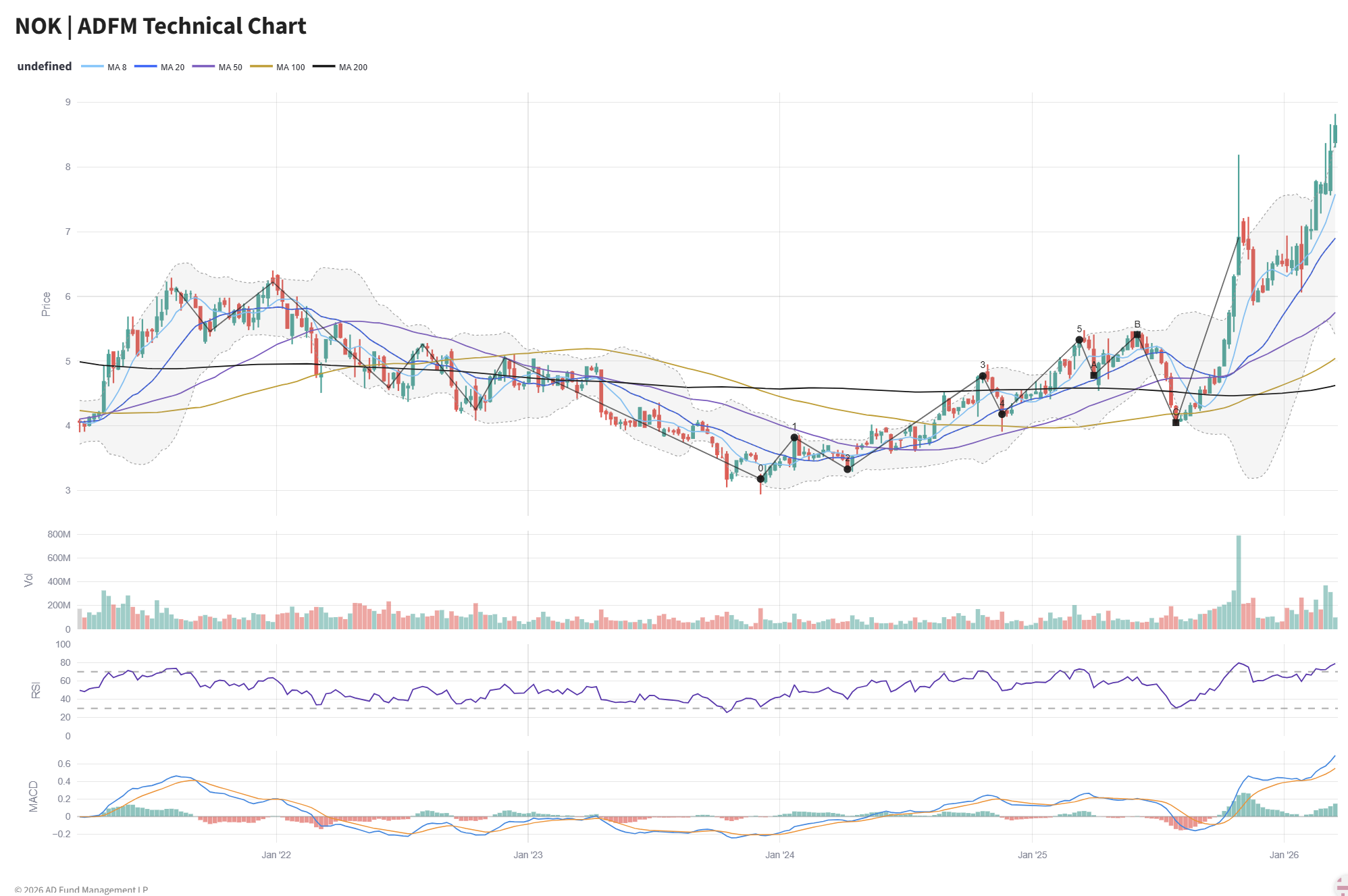Viewport: 1348px width, 896px height.
Task: Click the square marker labeled B
Action: coord(1137,335)
